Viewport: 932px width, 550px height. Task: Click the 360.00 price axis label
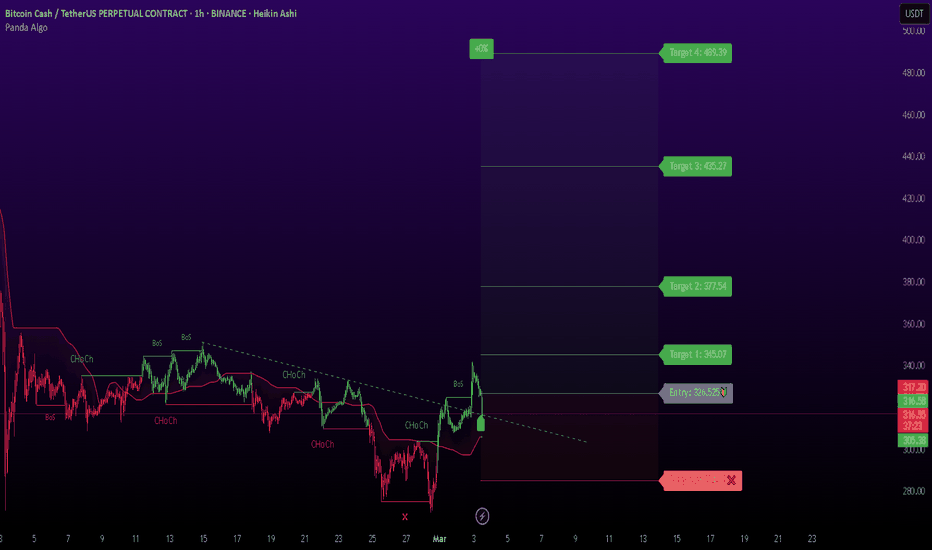point(914,324)
